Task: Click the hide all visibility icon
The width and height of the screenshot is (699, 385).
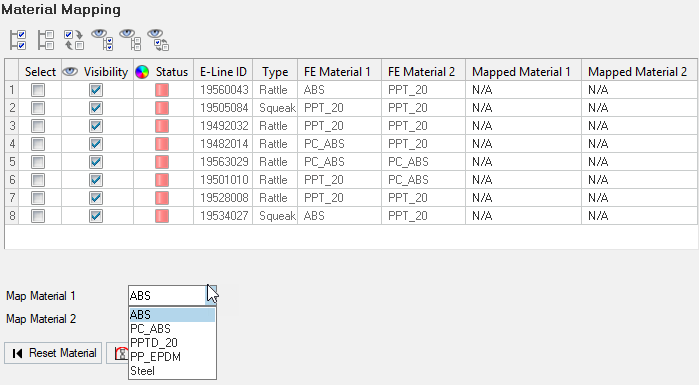Action: (x=130, y=40)
